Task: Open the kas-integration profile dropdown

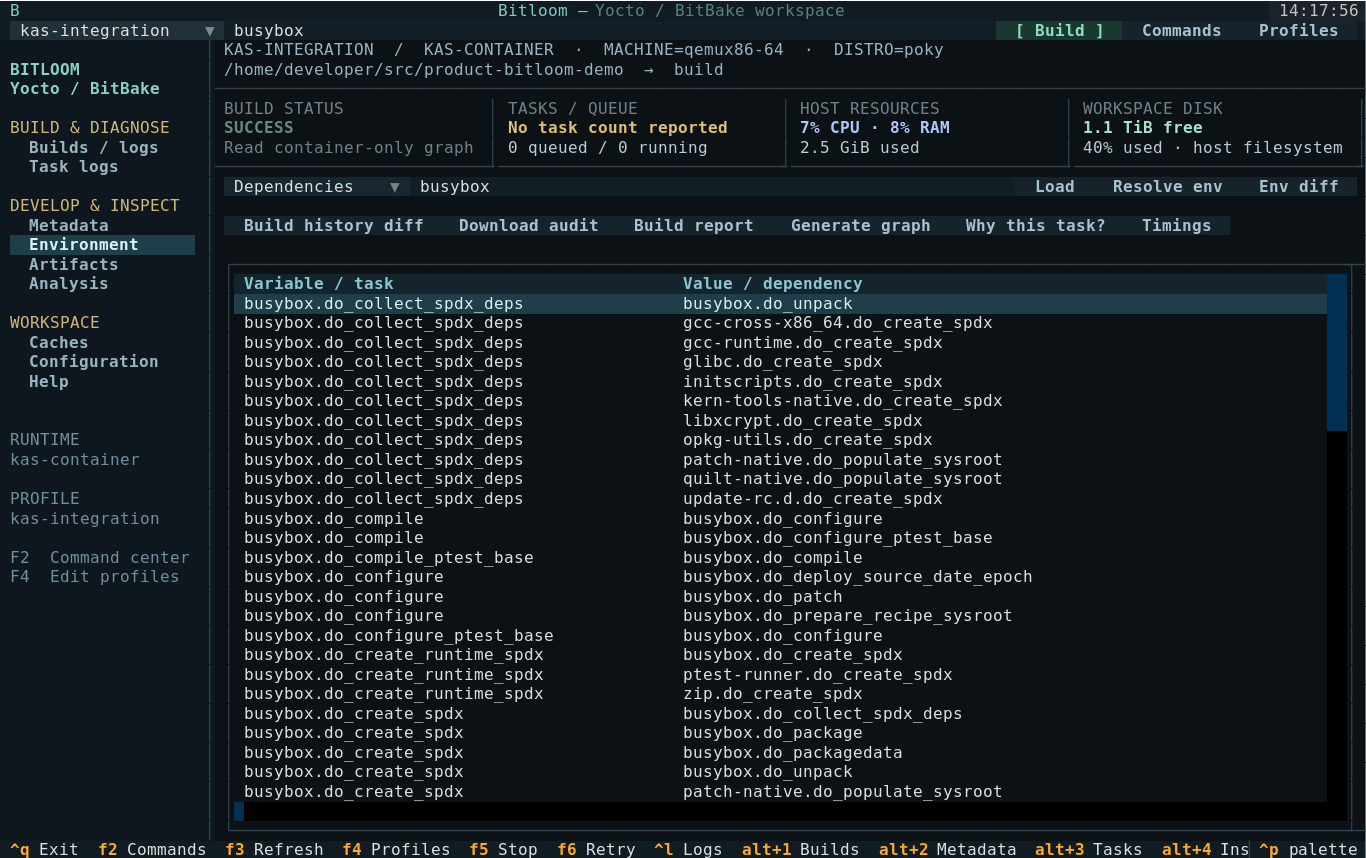Action: click(x=117, y=31)
